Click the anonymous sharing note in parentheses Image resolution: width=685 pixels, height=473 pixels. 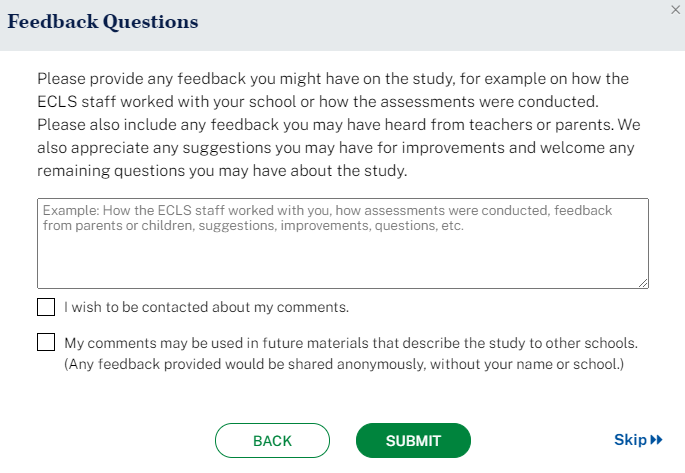(x=344, y=365)
